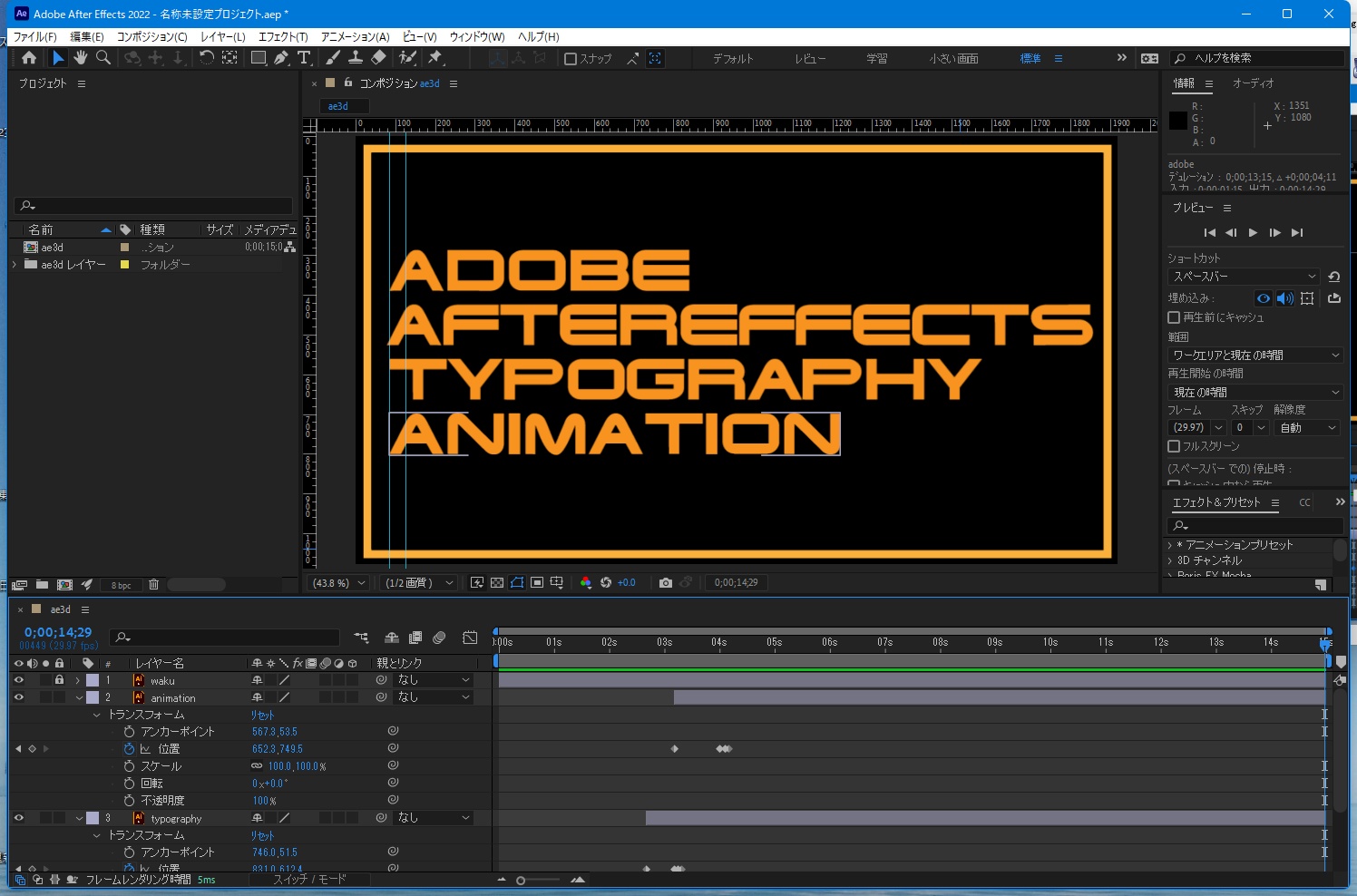Screen dimensions: 1357x896
Task: Toggle the motion blur enable icon in timeline
Action: point(439,638)
